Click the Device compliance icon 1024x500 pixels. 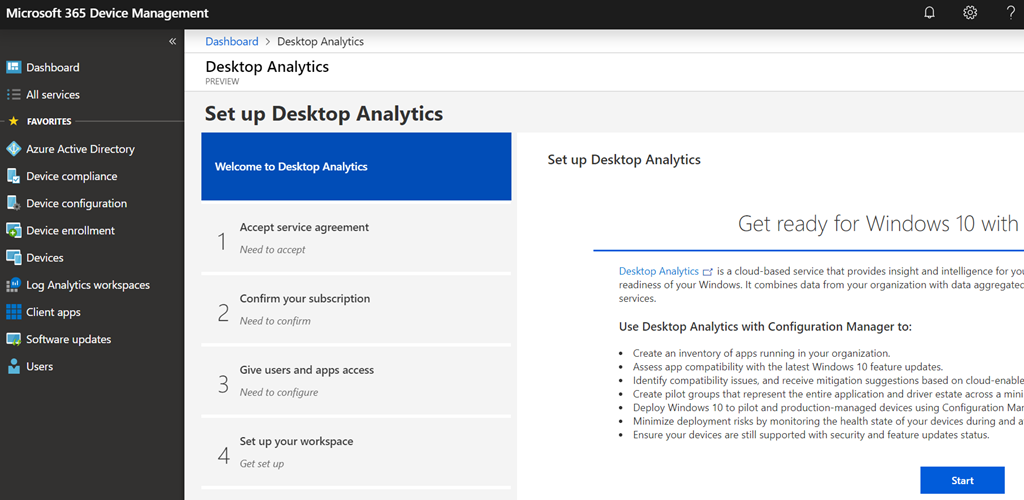[14, 176]
